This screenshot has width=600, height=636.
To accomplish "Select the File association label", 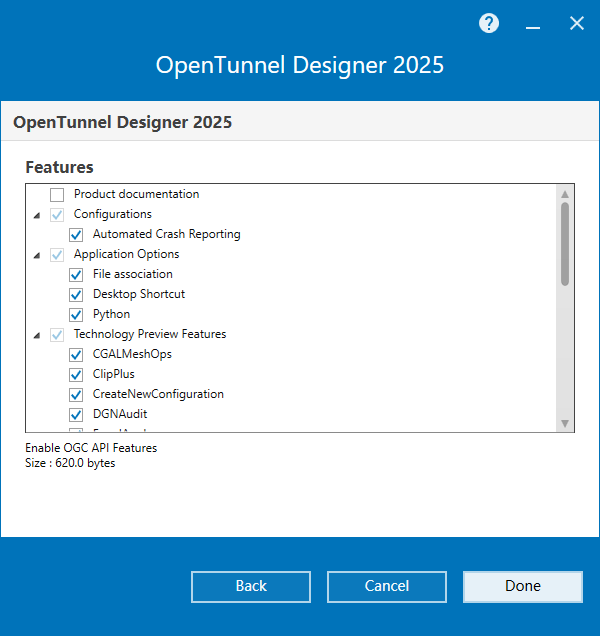I will click(133, 274).
